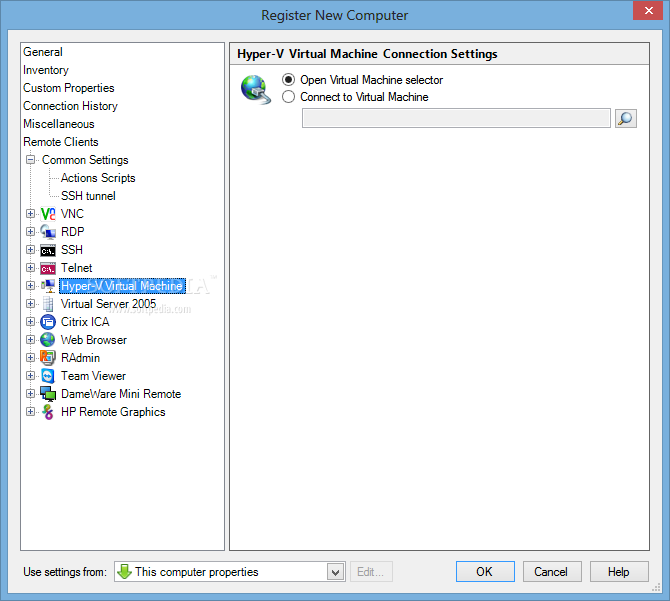Screen dimensions: 670x601
Task: Click the Help button
Action: 619,572
